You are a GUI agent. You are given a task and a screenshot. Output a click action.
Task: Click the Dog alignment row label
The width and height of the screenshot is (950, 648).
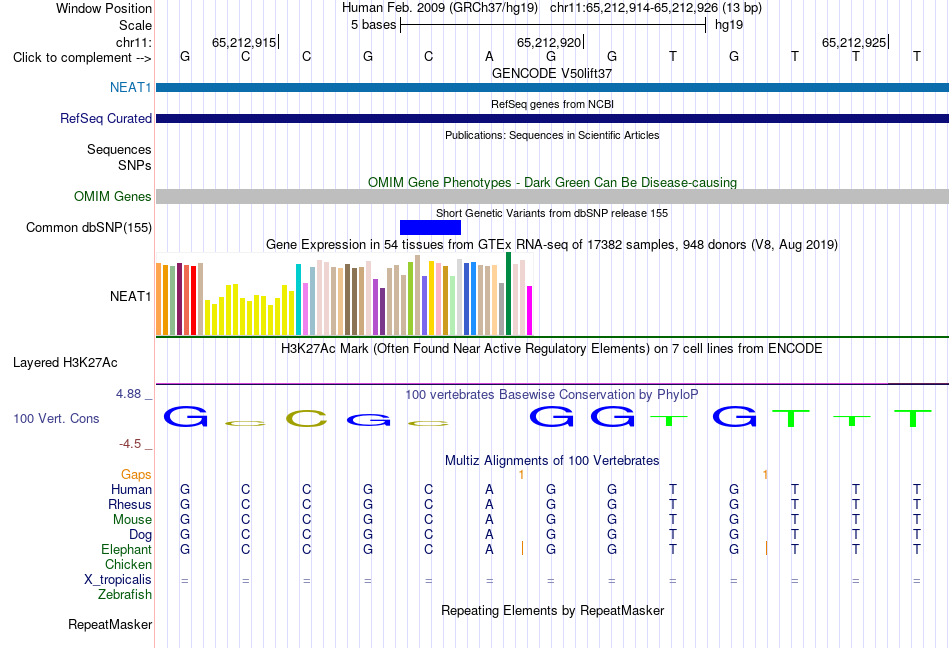coord(140,534)
